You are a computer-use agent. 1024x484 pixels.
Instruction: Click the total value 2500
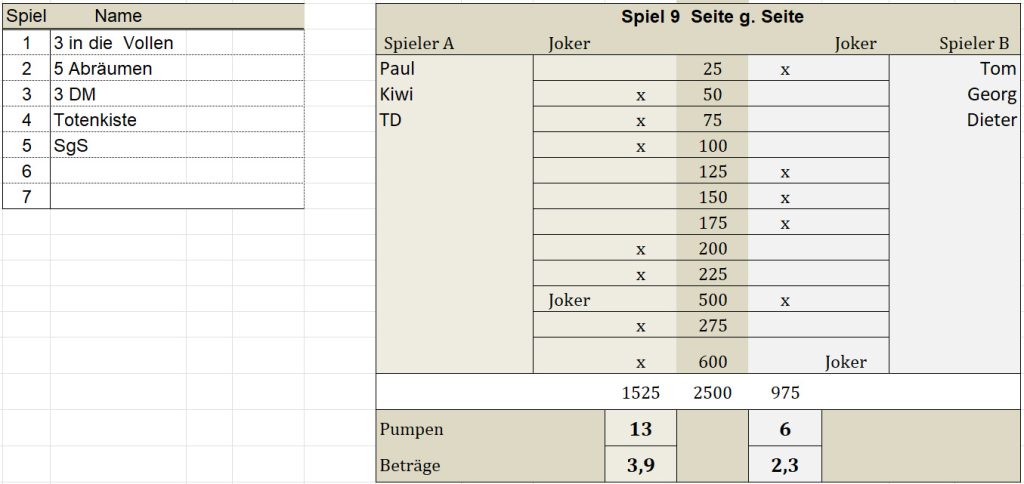point(712,393)
